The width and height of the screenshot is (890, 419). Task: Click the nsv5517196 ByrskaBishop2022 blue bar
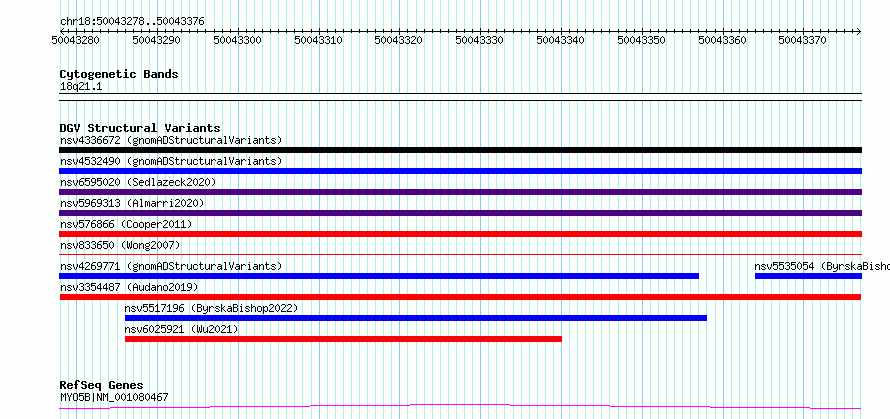[416, 318]
